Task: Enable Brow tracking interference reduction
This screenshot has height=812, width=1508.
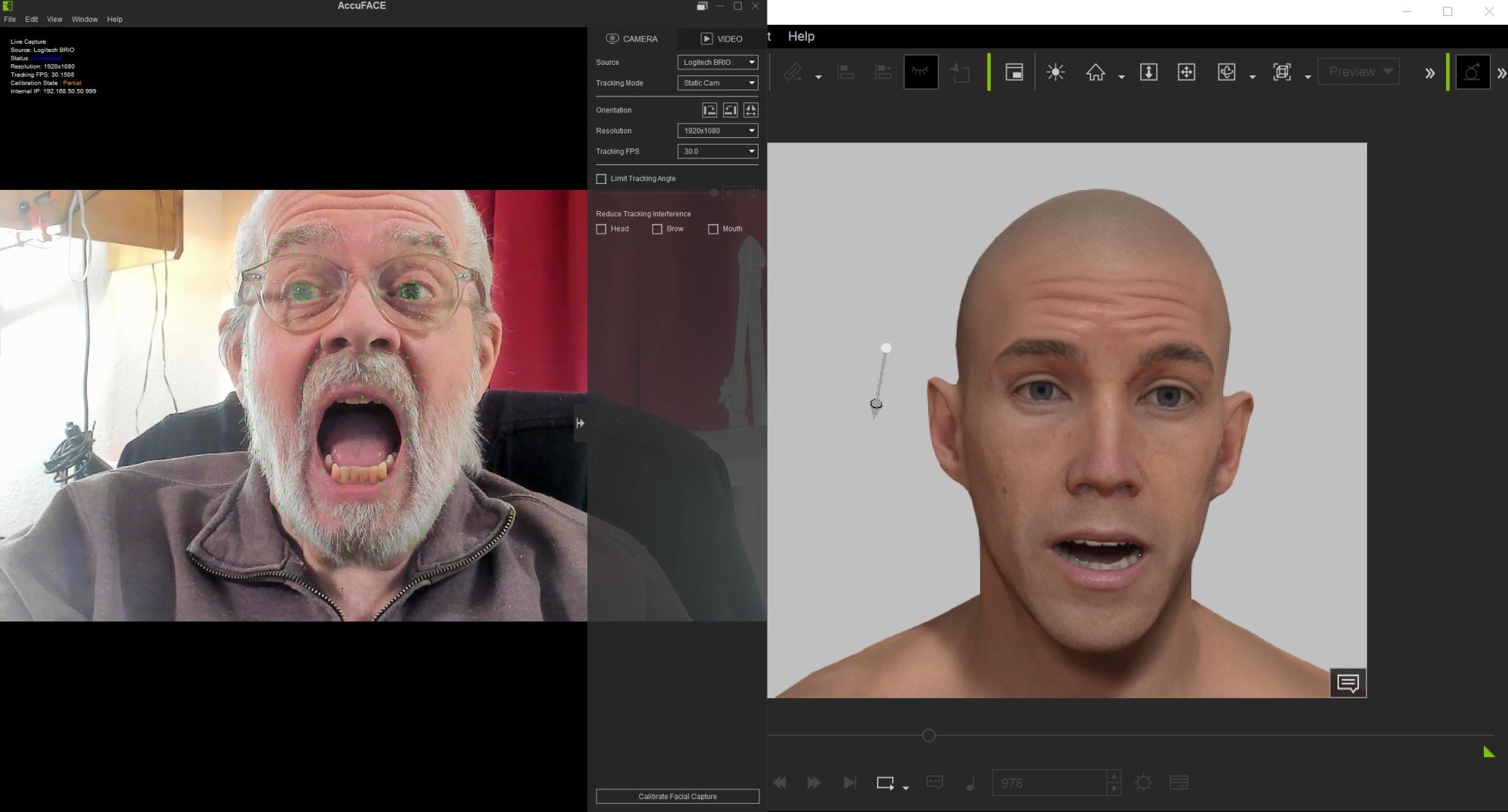Action: [657, 229]
